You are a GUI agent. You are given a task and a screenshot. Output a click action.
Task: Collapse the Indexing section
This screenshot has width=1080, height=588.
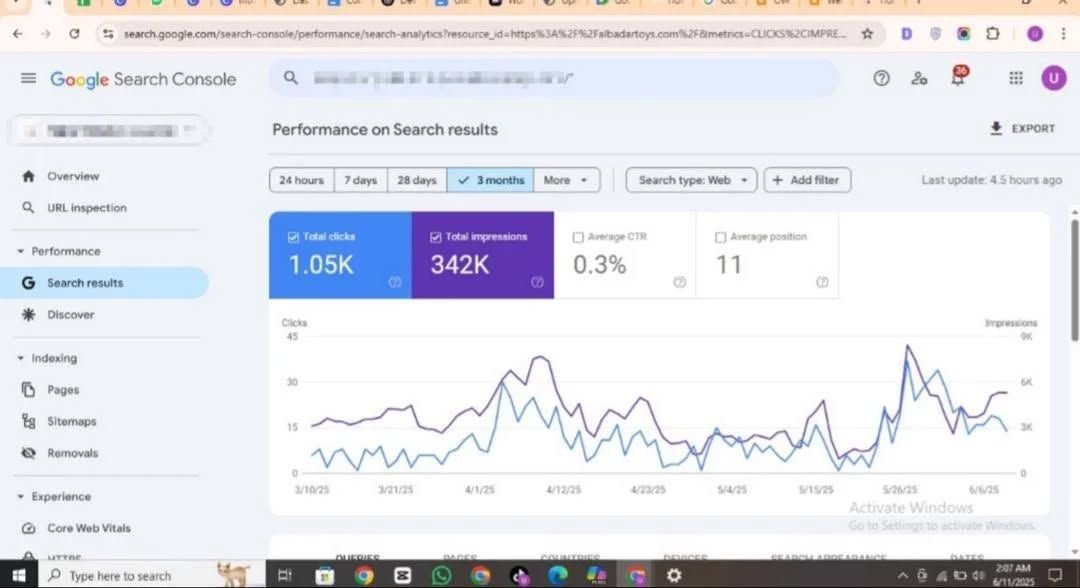point(21,358)
